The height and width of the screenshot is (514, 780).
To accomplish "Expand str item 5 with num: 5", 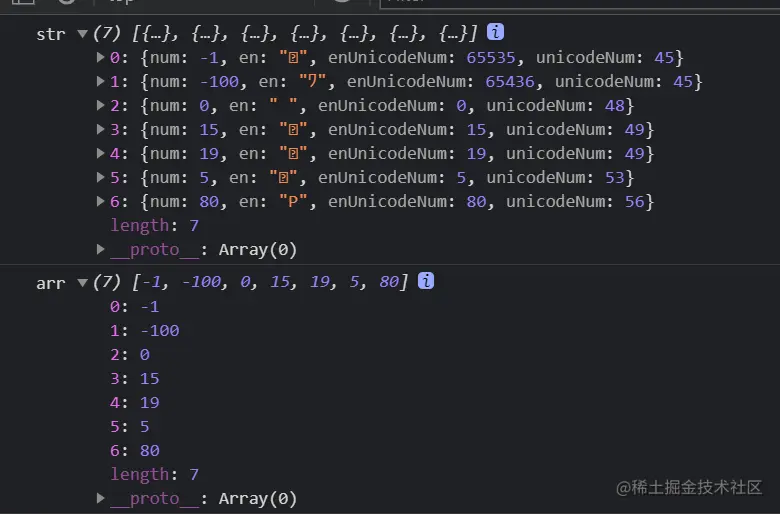I will pos(100,177).
